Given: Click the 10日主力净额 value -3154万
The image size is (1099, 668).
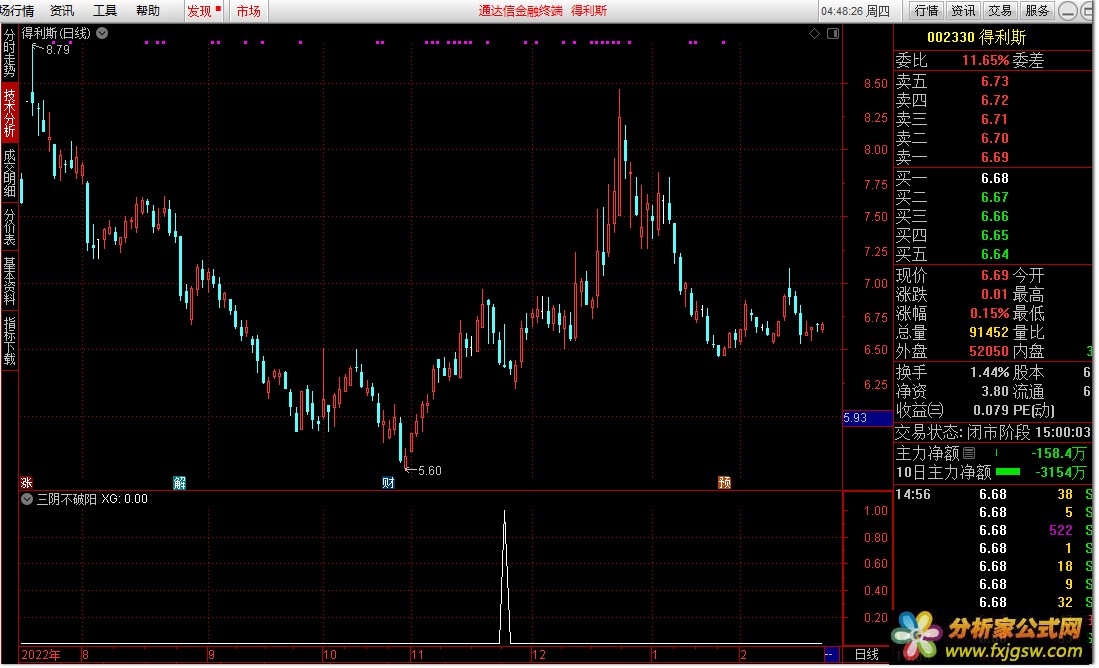Looking at the screenshot, I should click(1060, 472).
